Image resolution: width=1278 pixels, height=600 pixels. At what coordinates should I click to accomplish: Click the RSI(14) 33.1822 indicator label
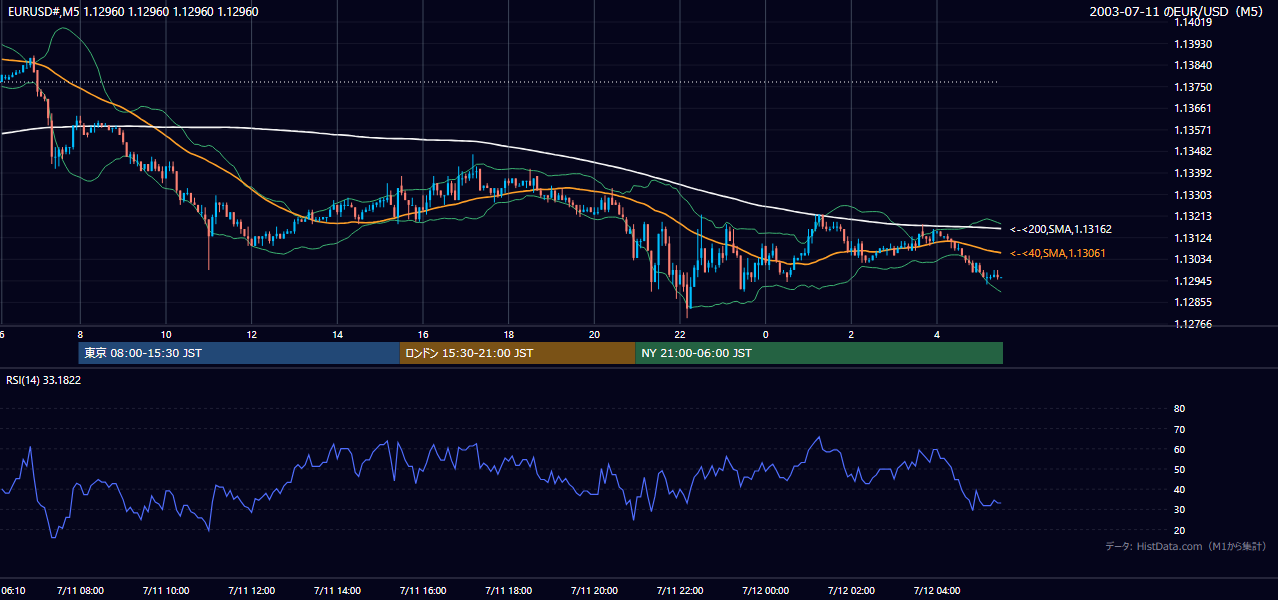click(x=44, y=380)
